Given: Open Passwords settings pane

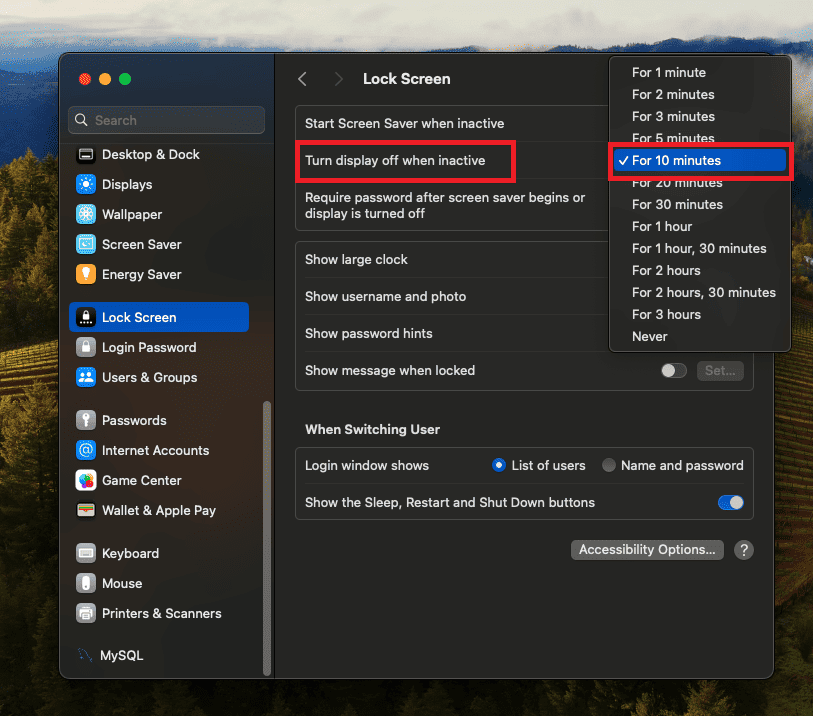Looking at the screenshot, I should coord(159,420).
